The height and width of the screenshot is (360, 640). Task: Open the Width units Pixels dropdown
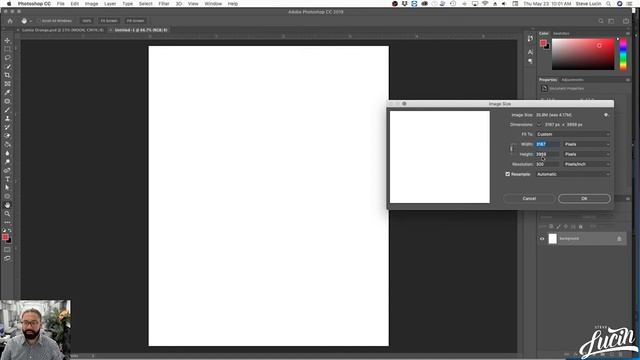587,144
